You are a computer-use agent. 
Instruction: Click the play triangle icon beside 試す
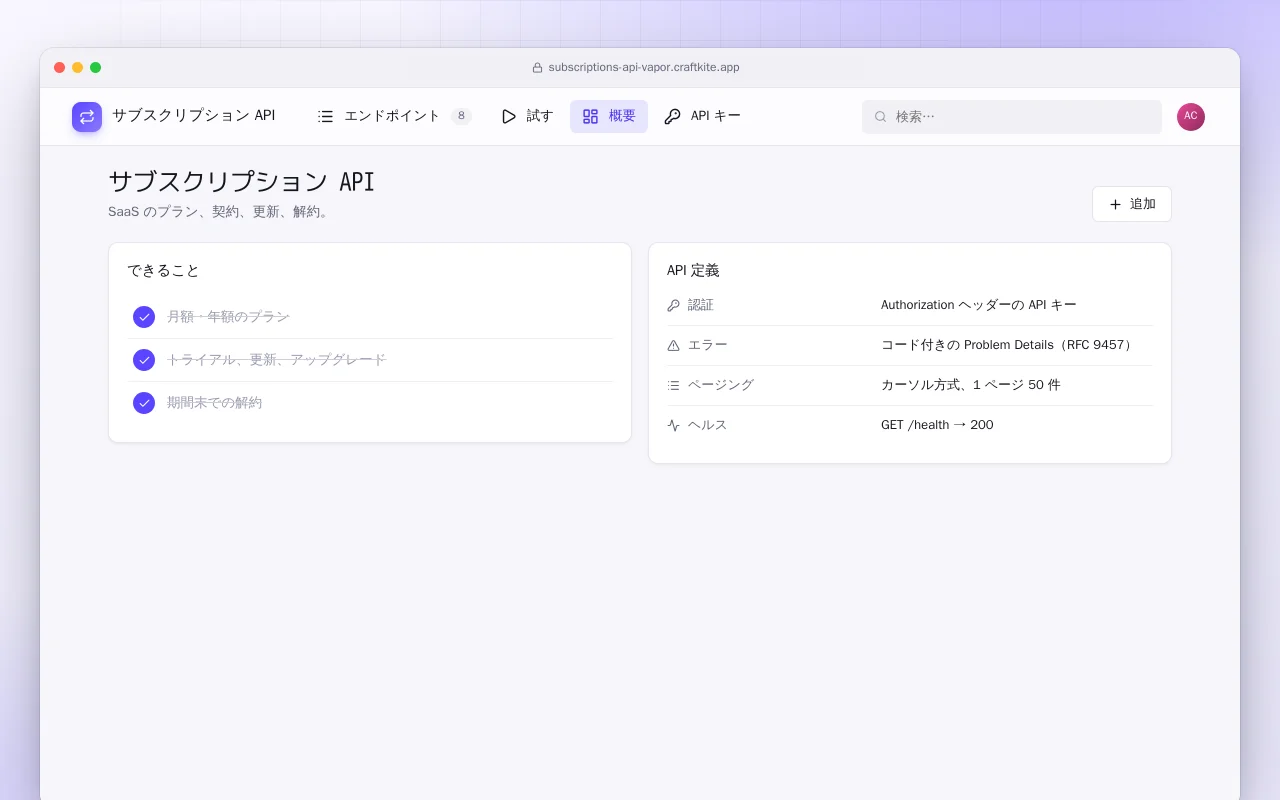(x=509, y=116)
